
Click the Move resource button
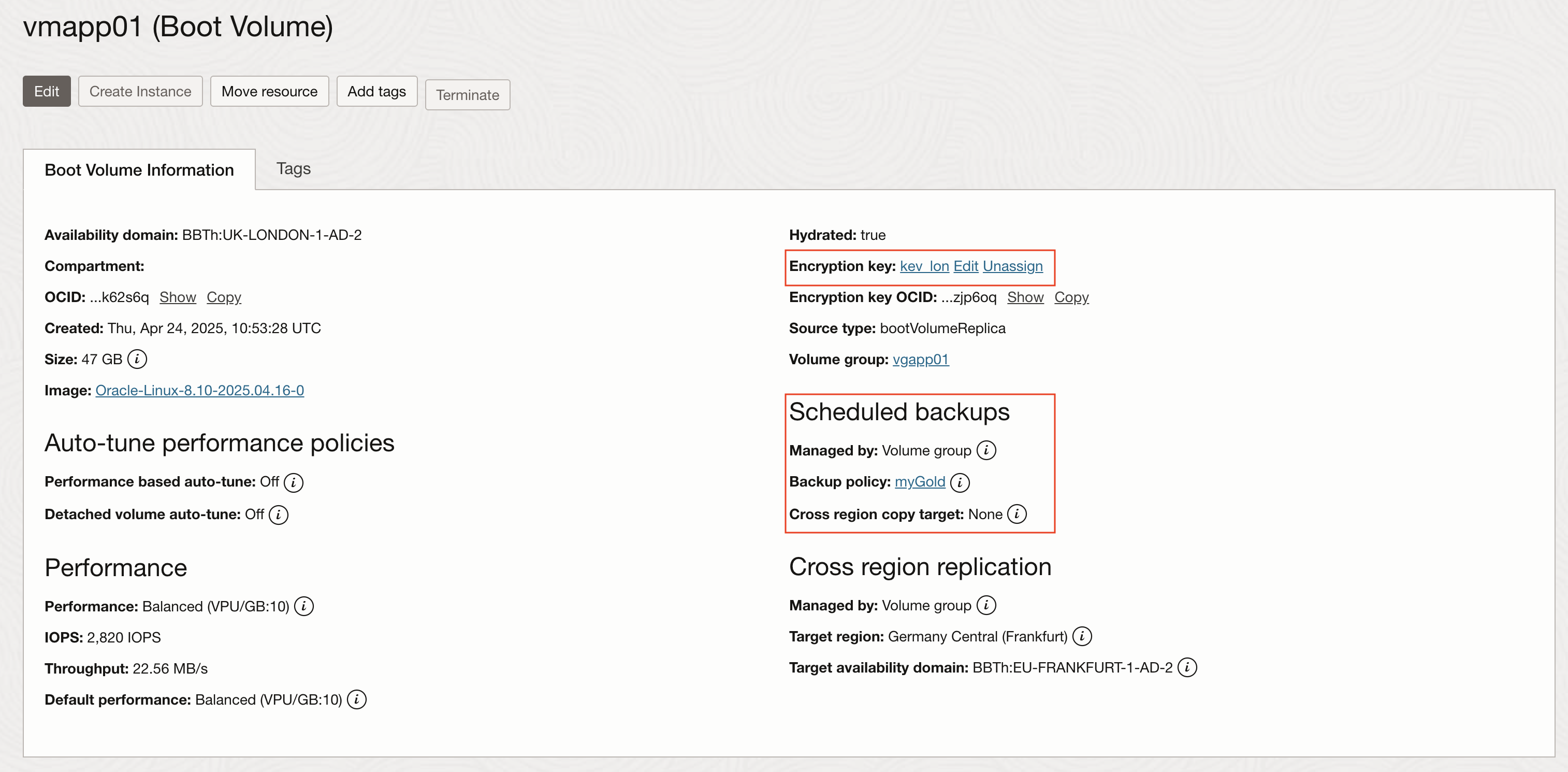click(269, 91)
